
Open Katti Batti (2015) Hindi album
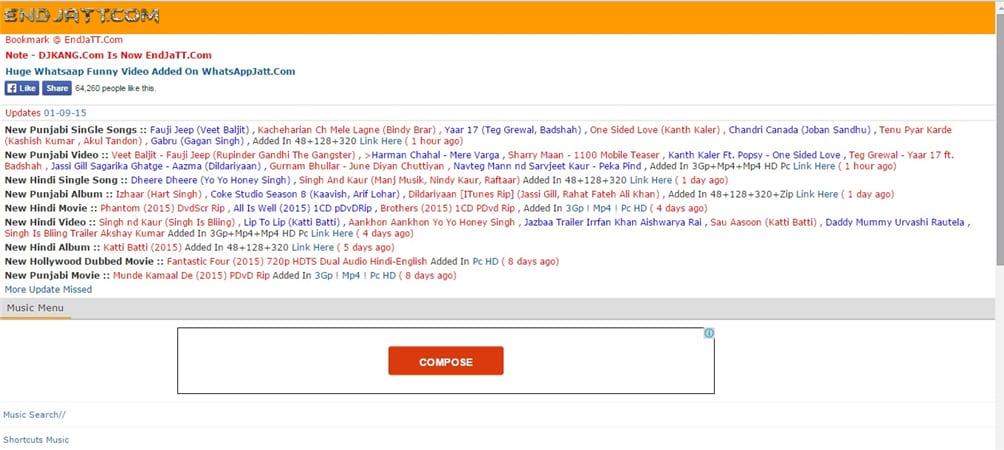click(x=143, y=248)
